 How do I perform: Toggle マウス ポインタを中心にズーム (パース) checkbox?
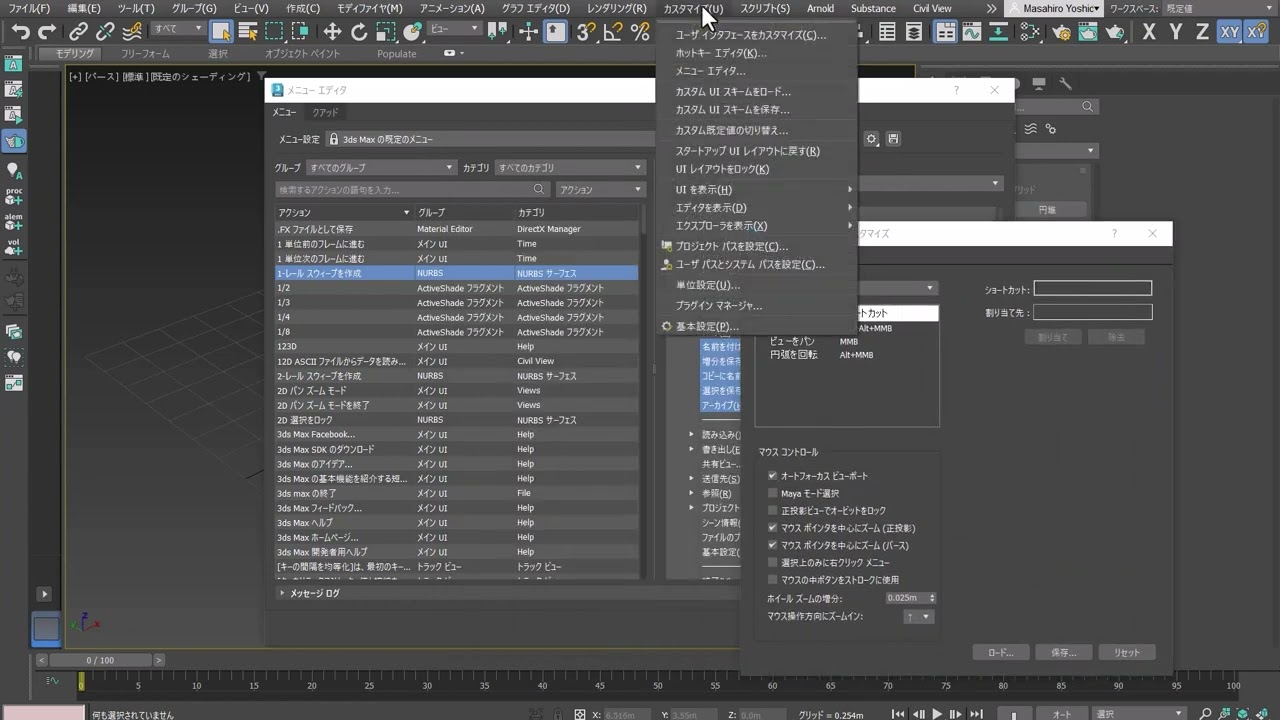pyautogui.click(x=772, y=545)
